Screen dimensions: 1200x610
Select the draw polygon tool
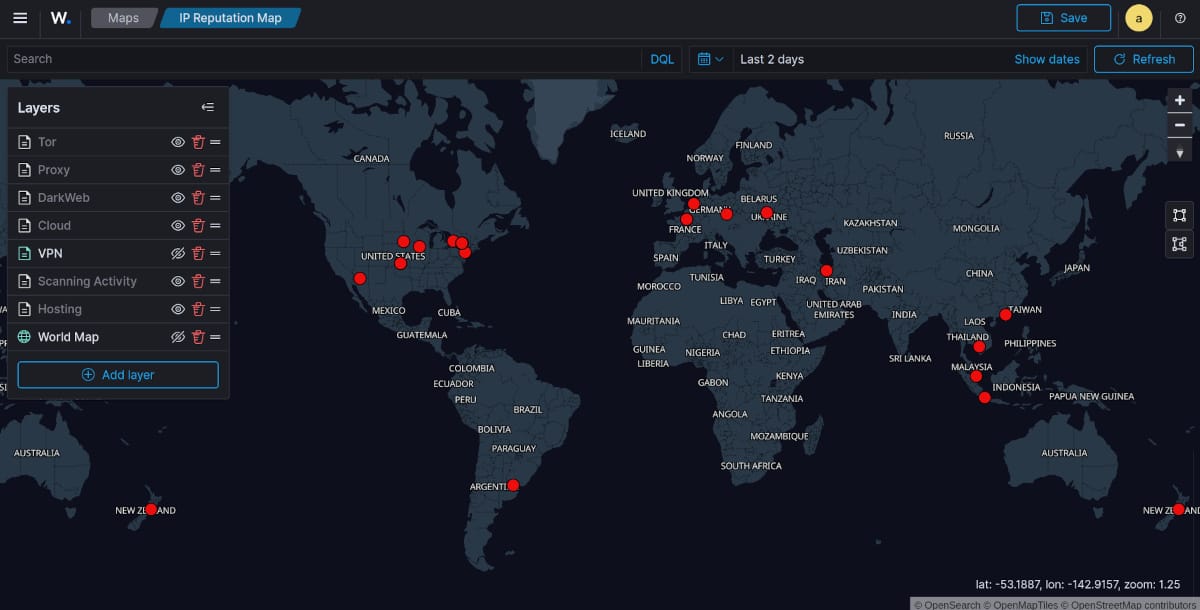pos(1180,243)
